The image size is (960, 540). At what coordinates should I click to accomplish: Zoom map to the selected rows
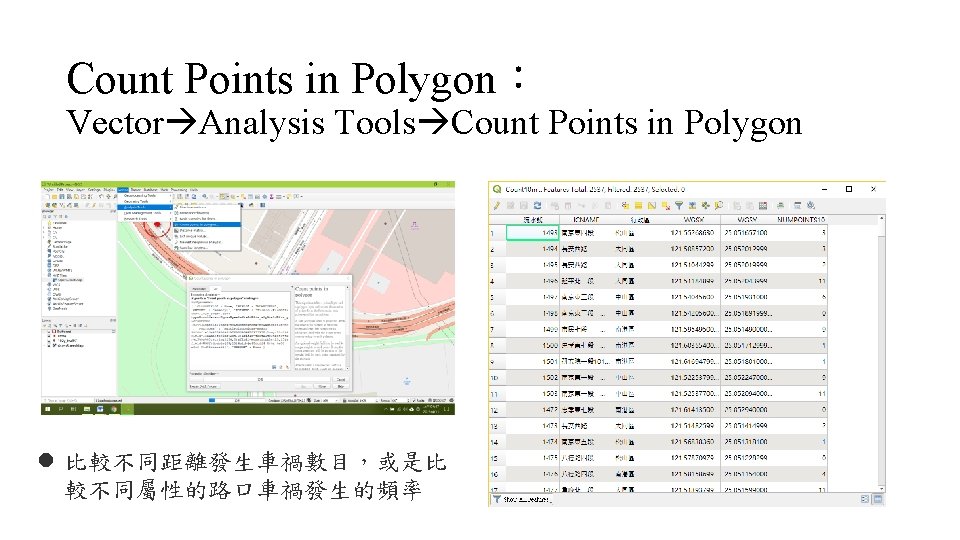tap(719, 206)
